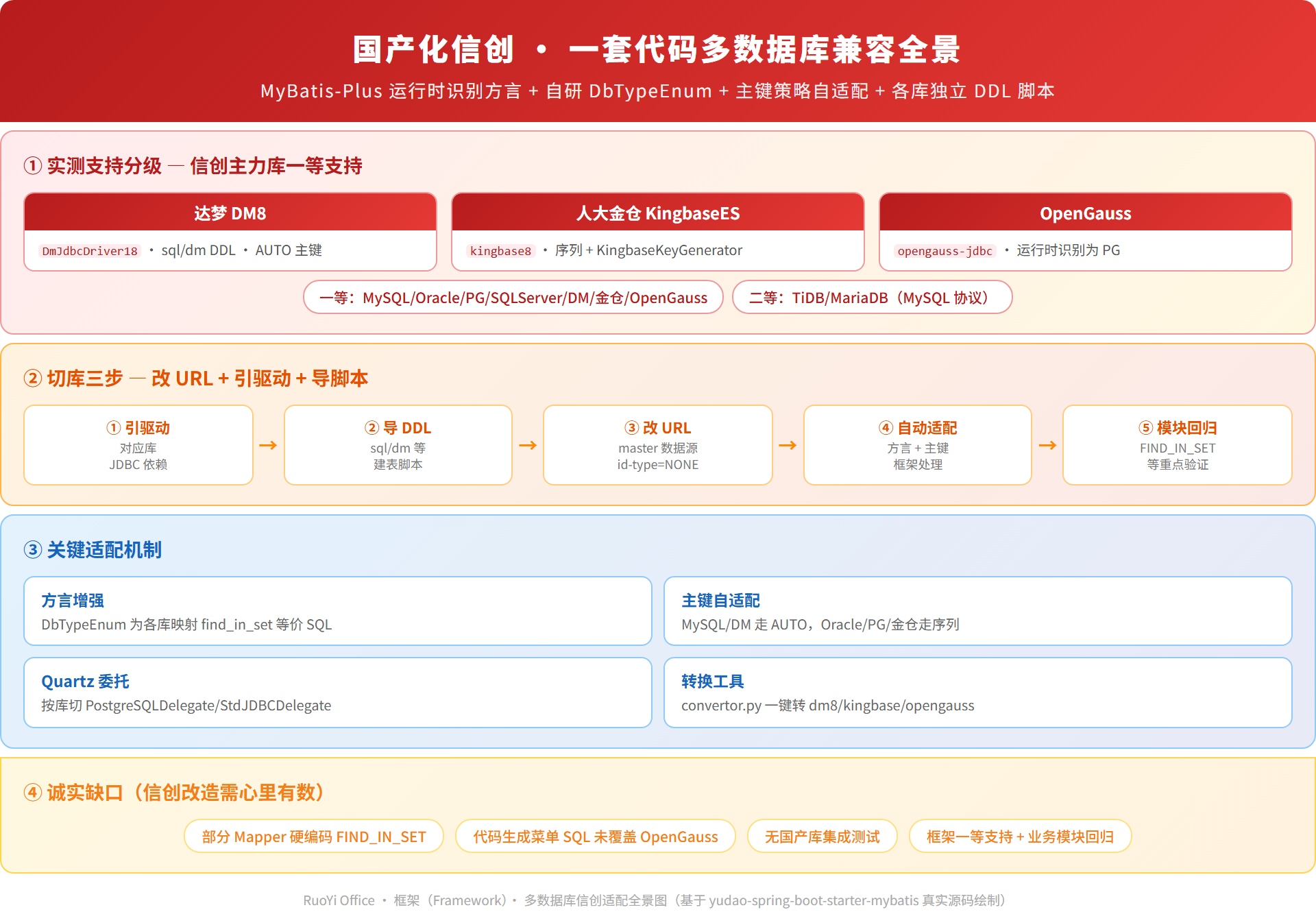Click text DbTypeEnum 为各库映射 find_in_set
Screen dimensions: 1316x912
(186, 625)
